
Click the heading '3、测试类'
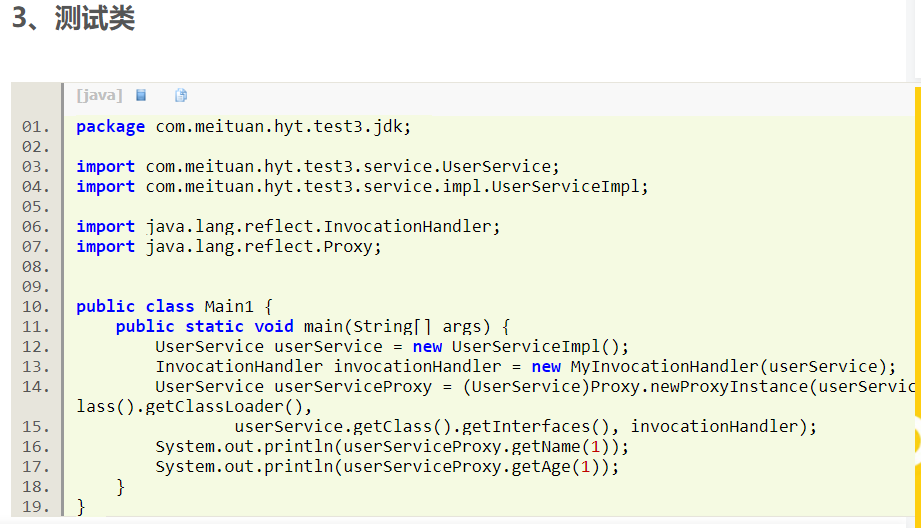point(73,18)
